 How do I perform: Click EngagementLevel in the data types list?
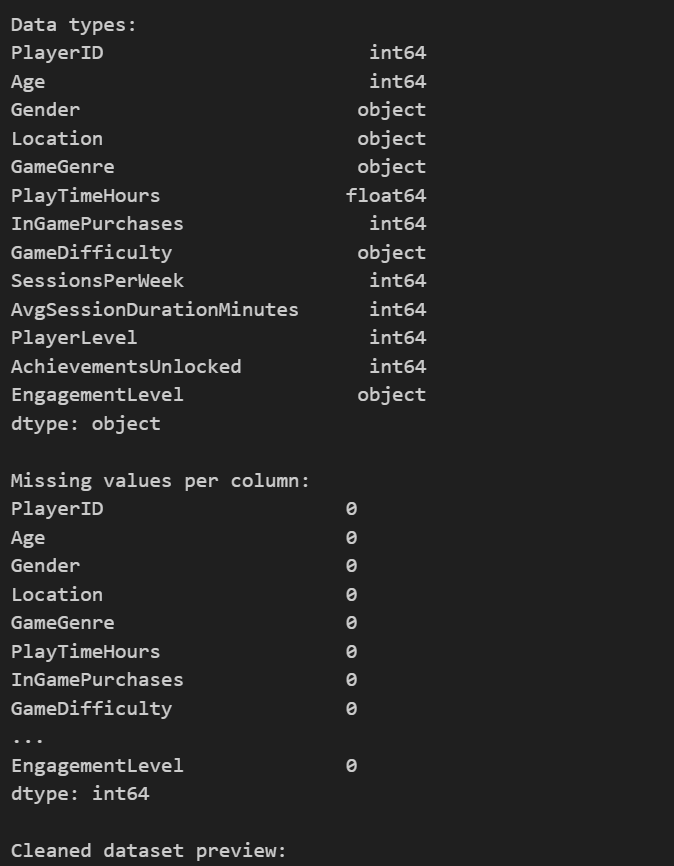tap(97, 395)
